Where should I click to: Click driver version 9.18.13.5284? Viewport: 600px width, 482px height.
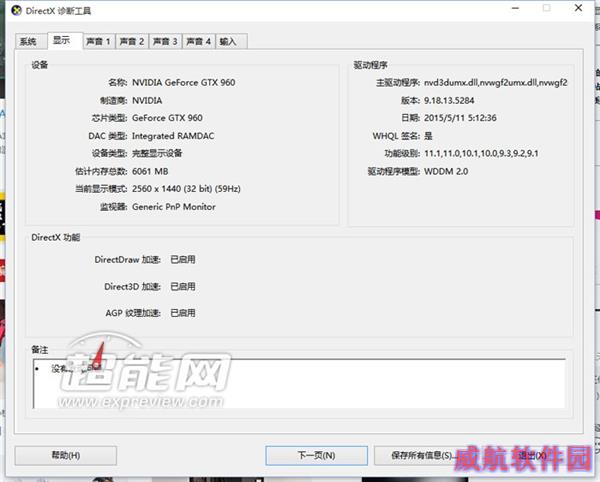click(449, 100)
